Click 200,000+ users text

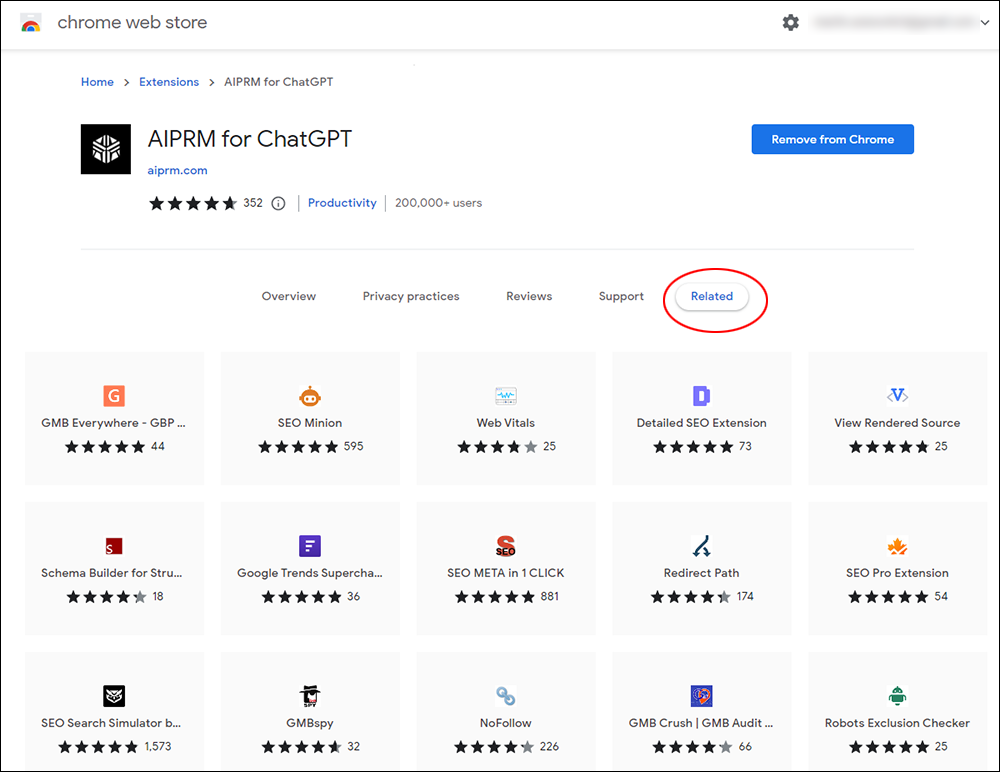(x=438, y=203)
